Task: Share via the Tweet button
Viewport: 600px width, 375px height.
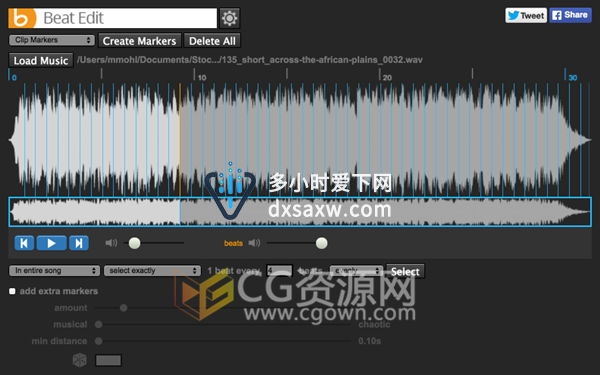Action: pos(526,15)
